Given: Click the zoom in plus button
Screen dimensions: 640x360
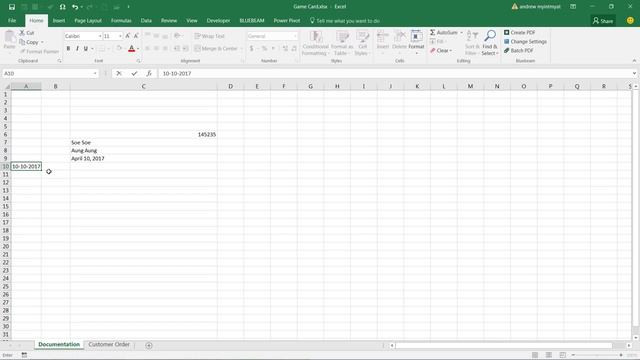Looking at the screenshot, I should pos(621,355).
